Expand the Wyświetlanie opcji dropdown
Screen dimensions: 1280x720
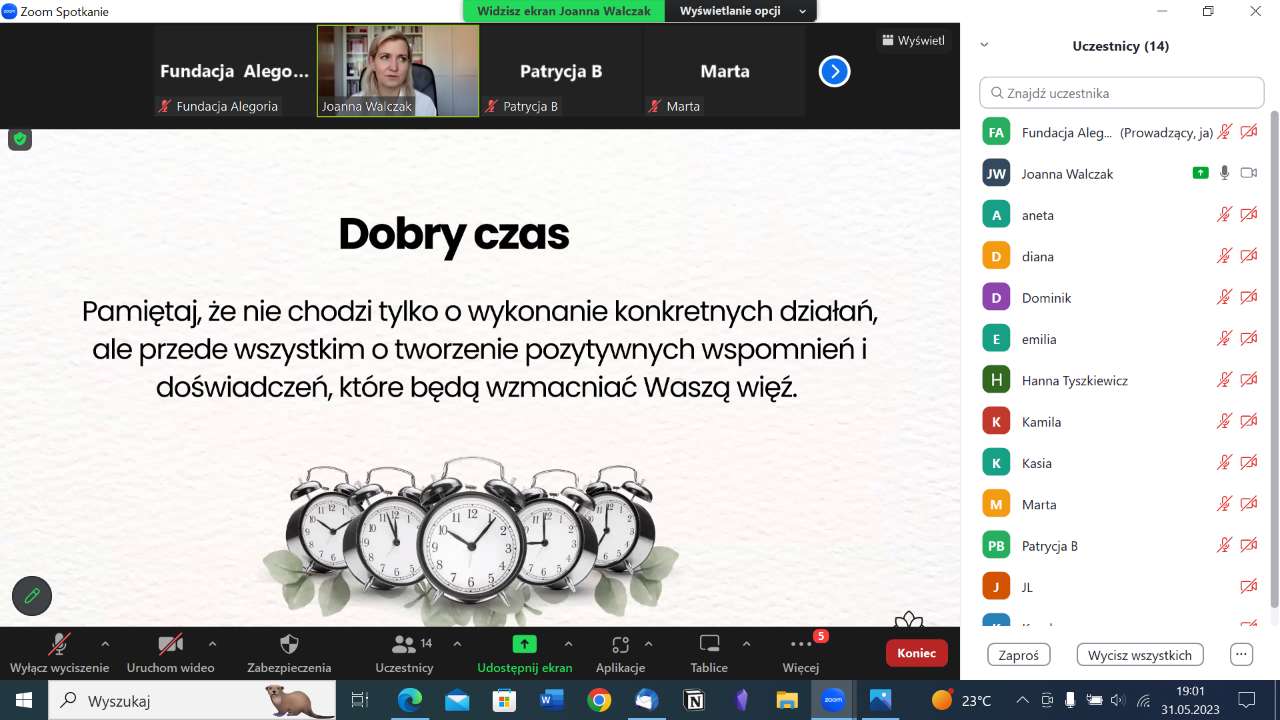(743, 11)
